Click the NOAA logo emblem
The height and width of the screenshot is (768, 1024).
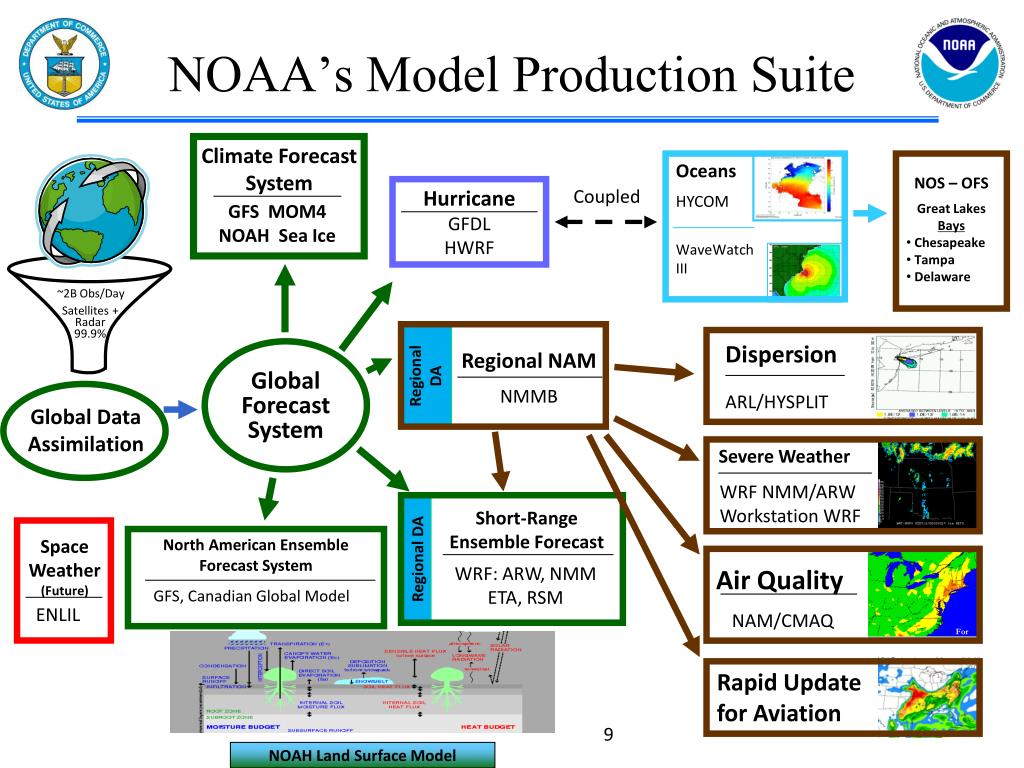[x=959, y=64]
